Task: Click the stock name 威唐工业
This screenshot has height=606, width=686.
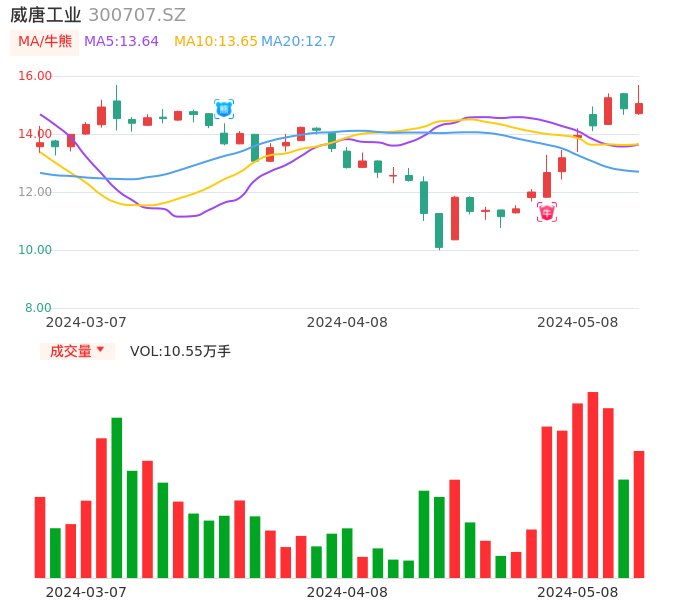Action: click(x=46, y=15)
